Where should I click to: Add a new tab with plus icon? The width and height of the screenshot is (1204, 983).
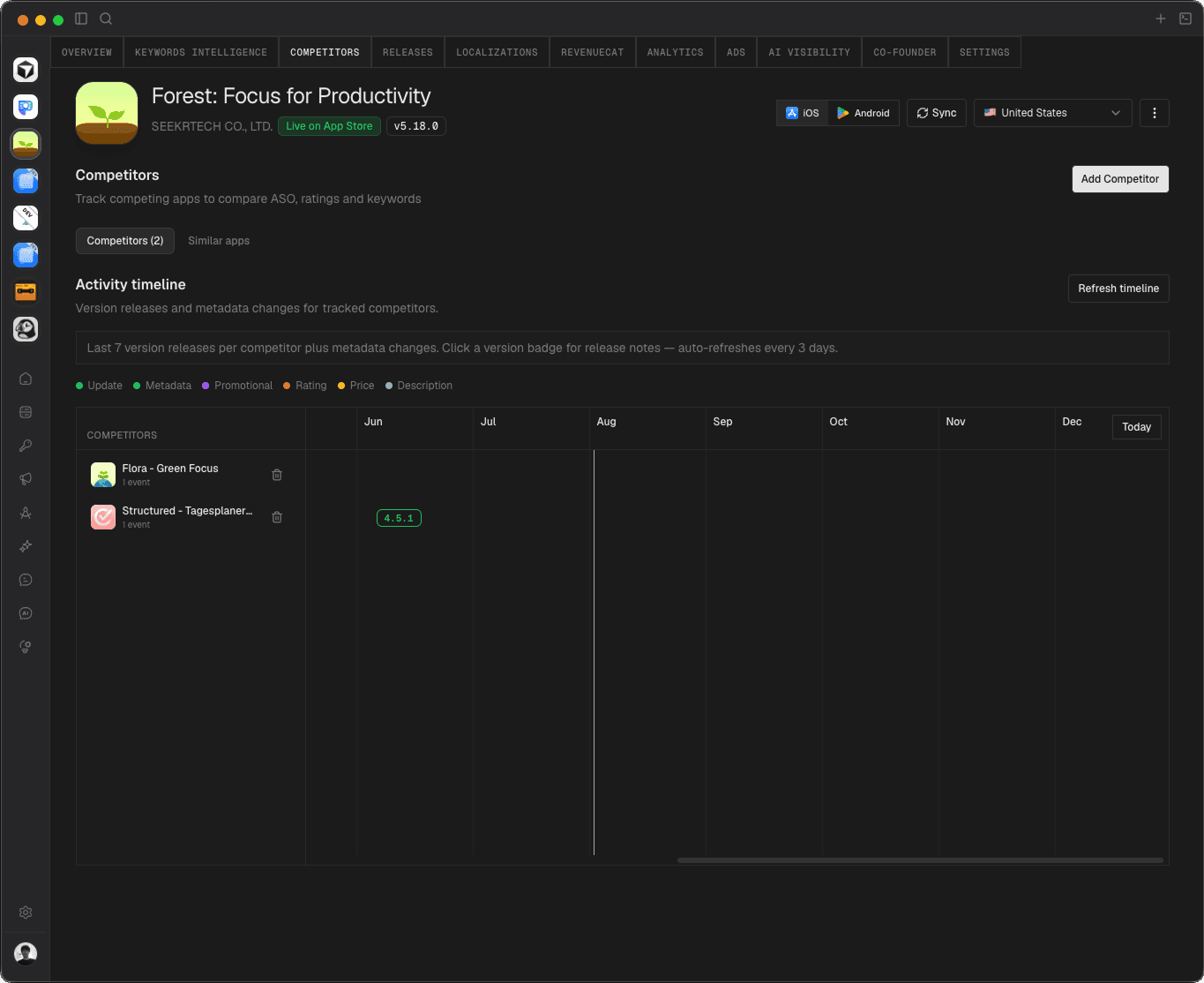tap(1161, 19)
